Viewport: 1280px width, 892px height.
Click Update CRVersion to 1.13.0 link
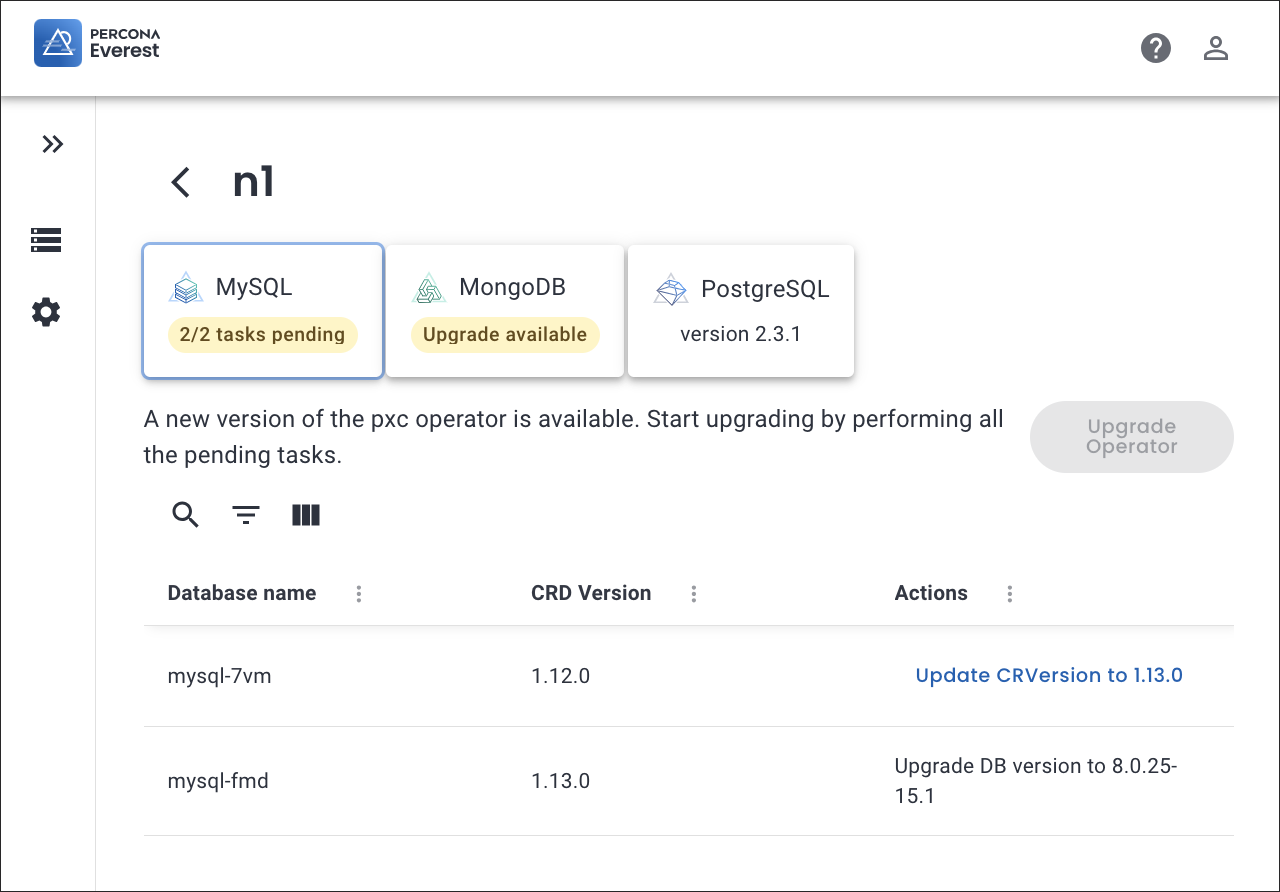(1049, 675)
